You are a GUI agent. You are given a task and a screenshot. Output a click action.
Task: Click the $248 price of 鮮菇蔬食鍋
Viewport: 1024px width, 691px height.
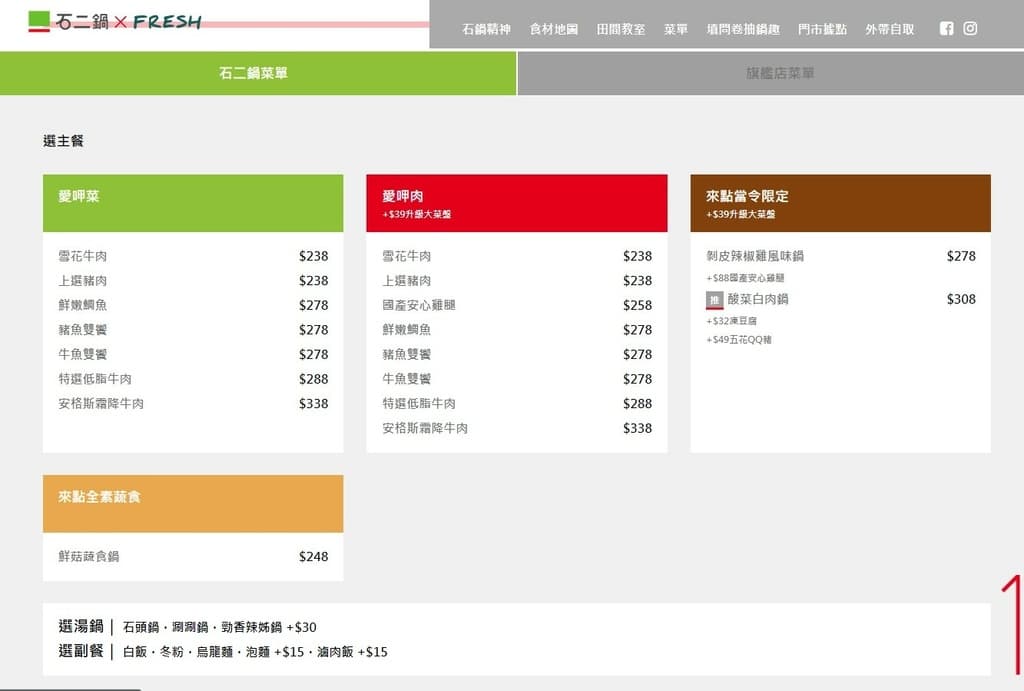(x=313, y=556)
